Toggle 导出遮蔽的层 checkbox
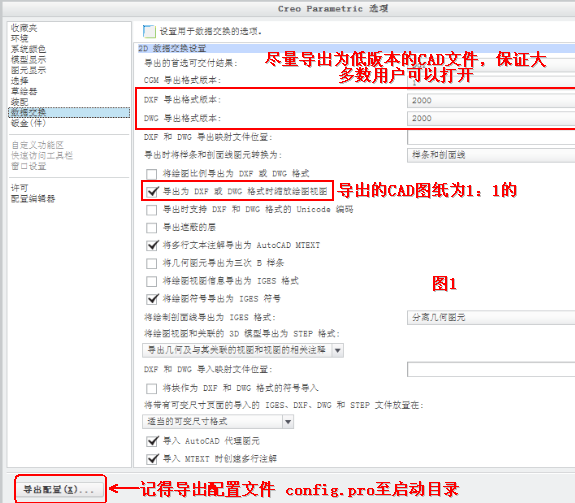This screenshot has height=503, width=575. [x=151, y=228]
